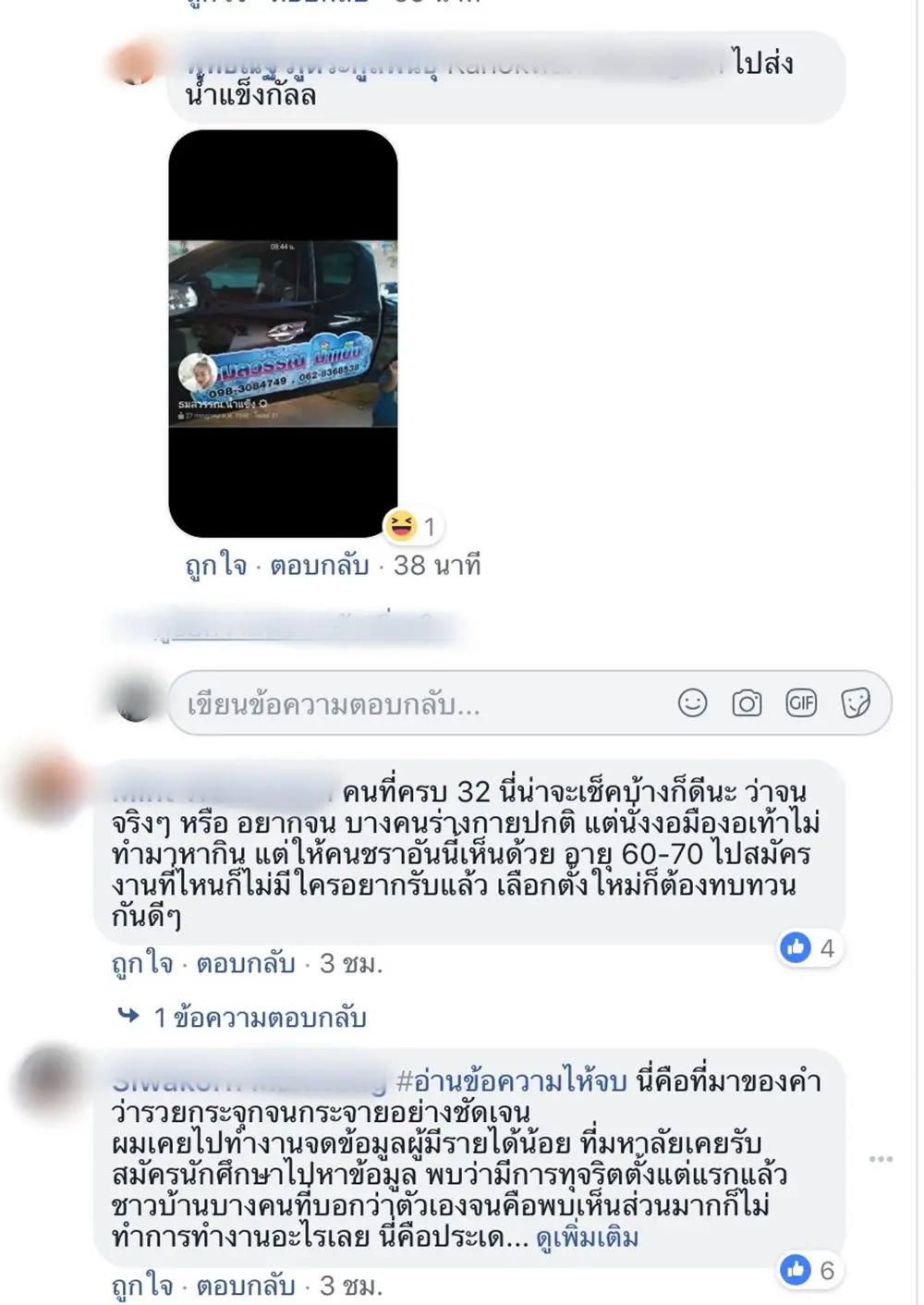The image size is (924, 1305).
Task: Click the reply arrow icon beside 1 ข้อความตอบกลับ
Action: [x=128, y=1016]
